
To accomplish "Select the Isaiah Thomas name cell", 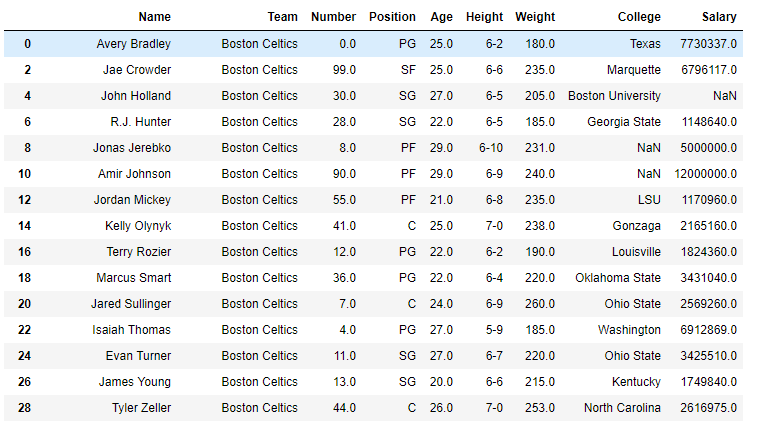I will [x=131, y=330].
